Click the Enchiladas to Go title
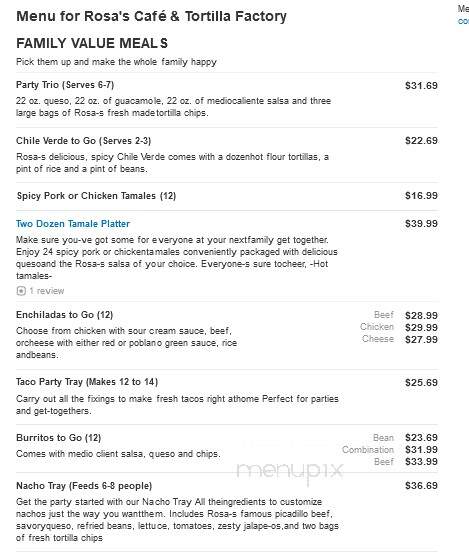 [x=65, y=315]
